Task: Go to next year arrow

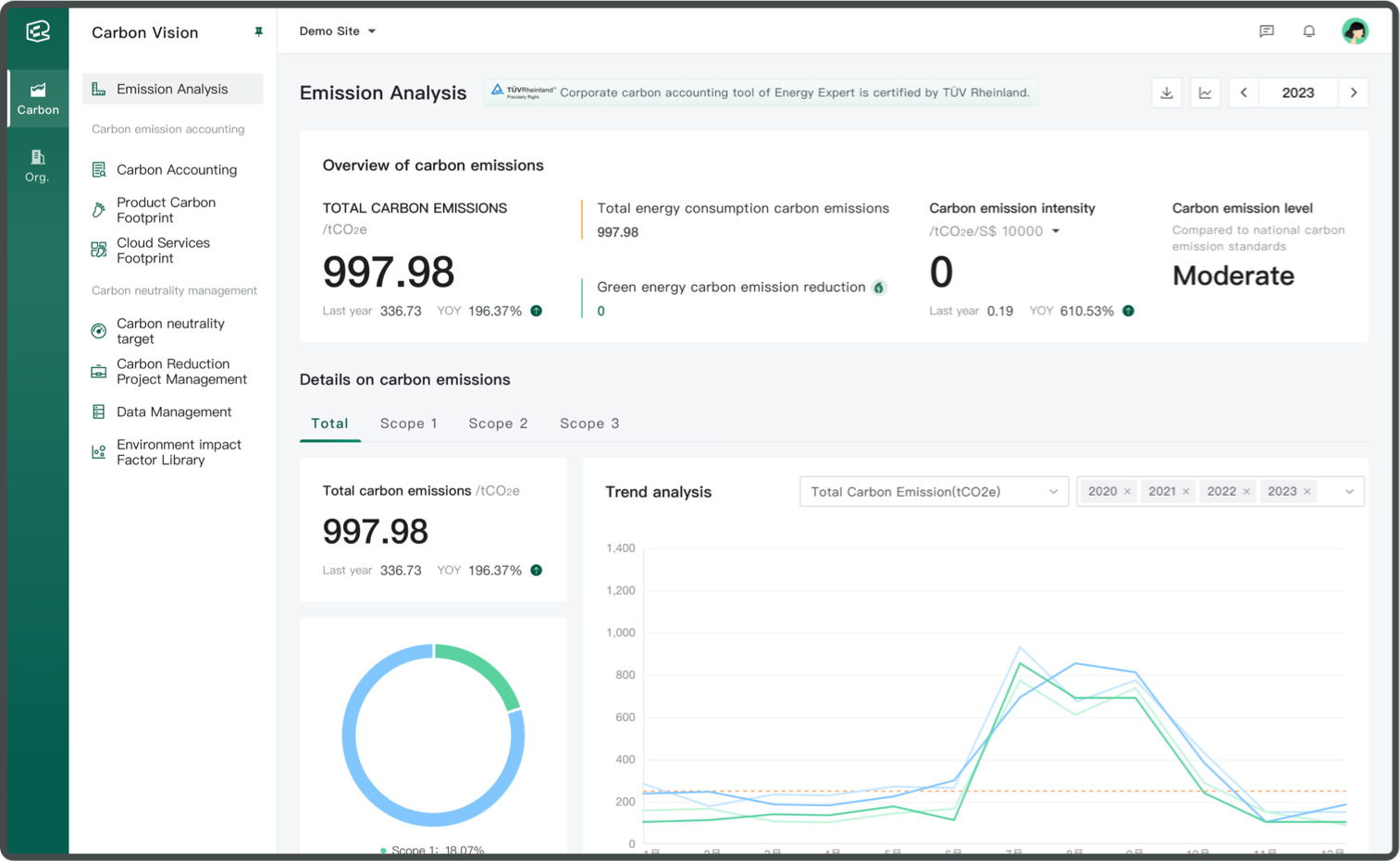Action: coord(1353,92)
